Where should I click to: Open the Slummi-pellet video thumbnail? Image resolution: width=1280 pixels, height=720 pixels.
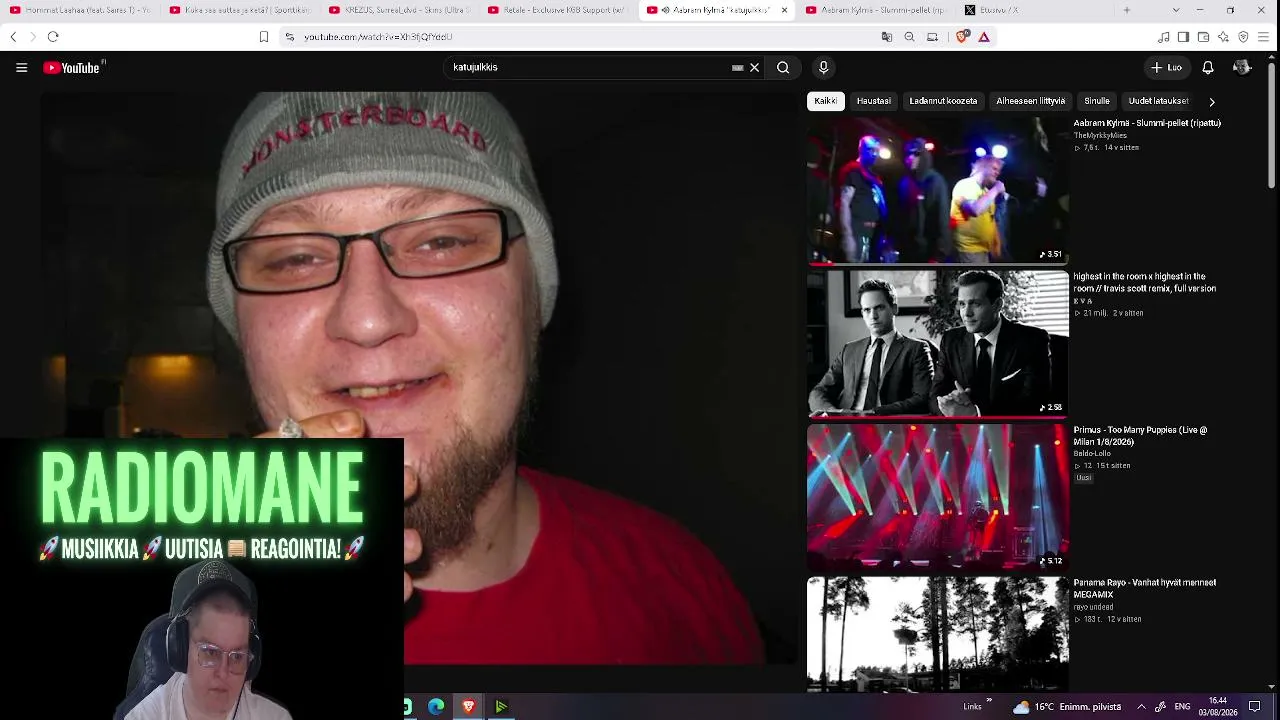[x=938, y=191]
